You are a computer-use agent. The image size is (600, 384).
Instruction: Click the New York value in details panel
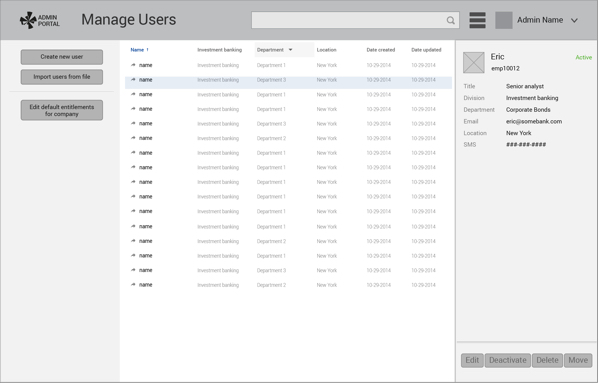coord(518,133)
